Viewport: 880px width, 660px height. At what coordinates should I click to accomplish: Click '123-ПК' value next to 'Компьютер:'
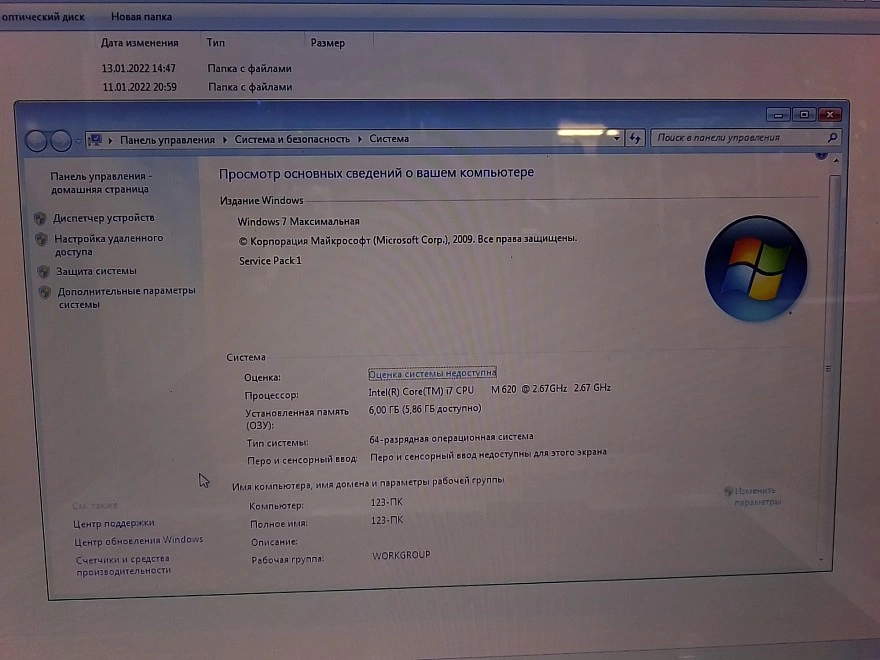pos(387,502)
